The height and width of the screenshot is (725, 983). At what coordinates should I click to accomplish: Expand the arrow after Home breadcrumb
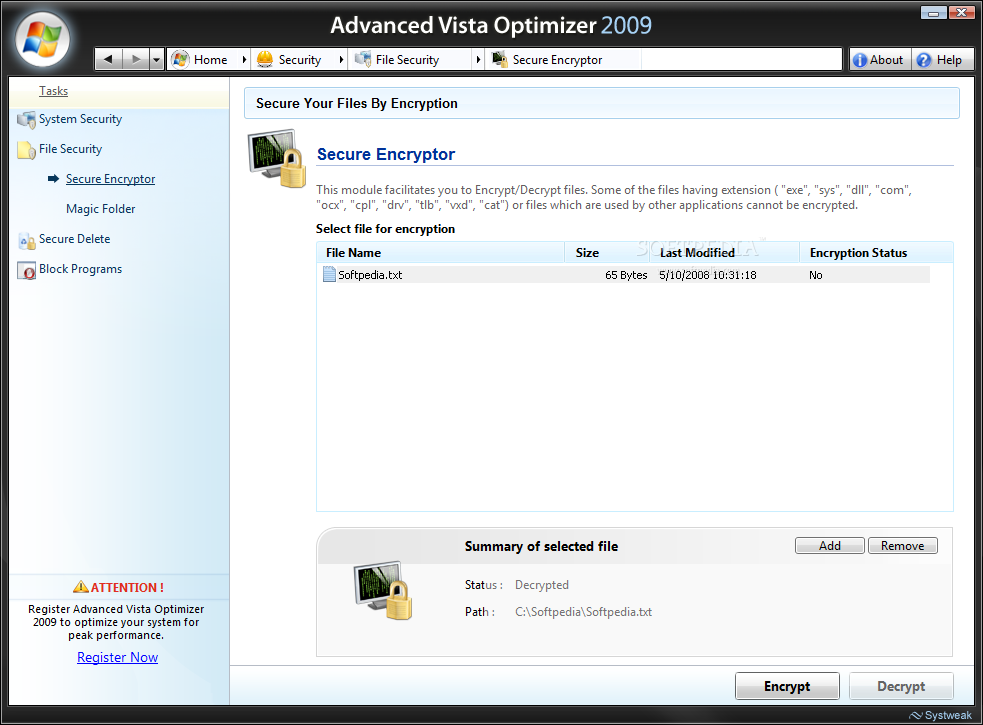[x=244, y=60]
